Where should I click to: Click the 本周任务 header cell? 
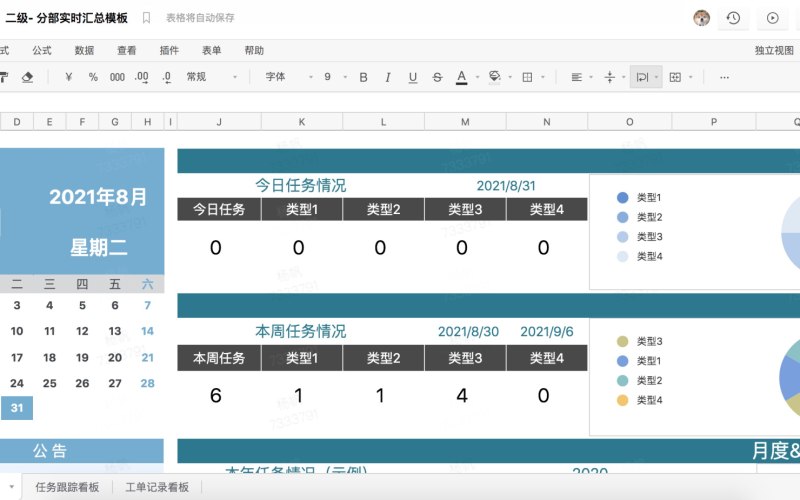(x=219, y=358)
